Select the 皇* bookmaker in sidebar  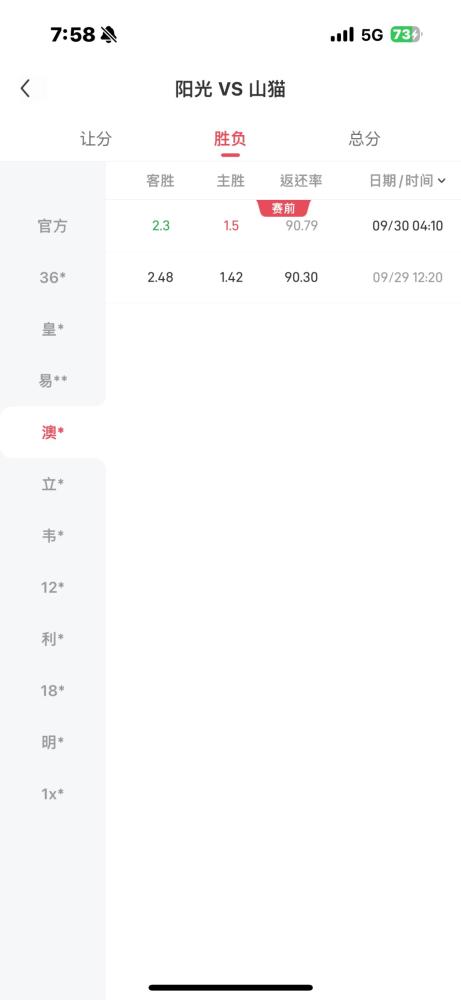[x=53, y=329]
